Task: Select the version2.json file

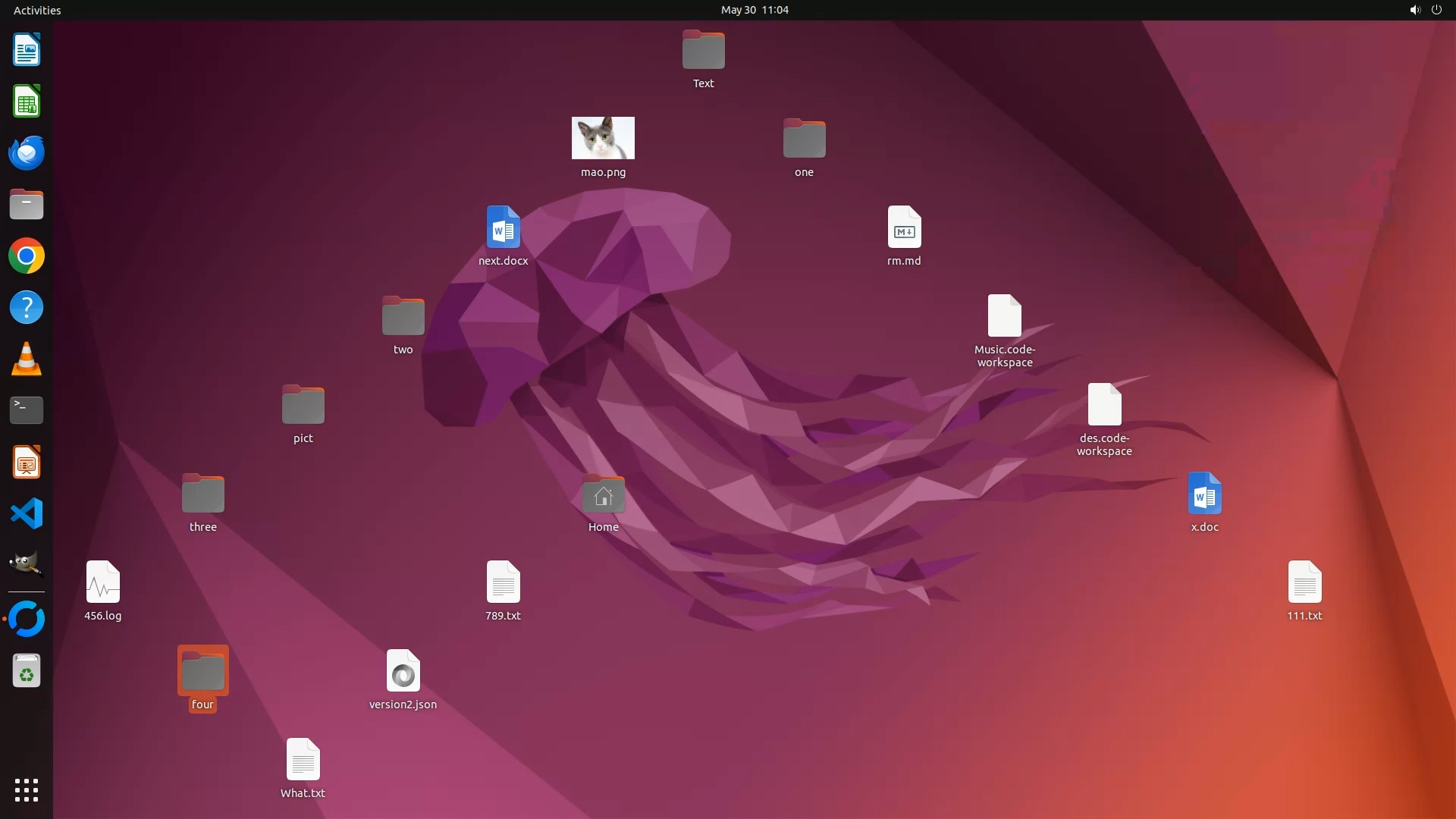Action: (x=403, y=671)
